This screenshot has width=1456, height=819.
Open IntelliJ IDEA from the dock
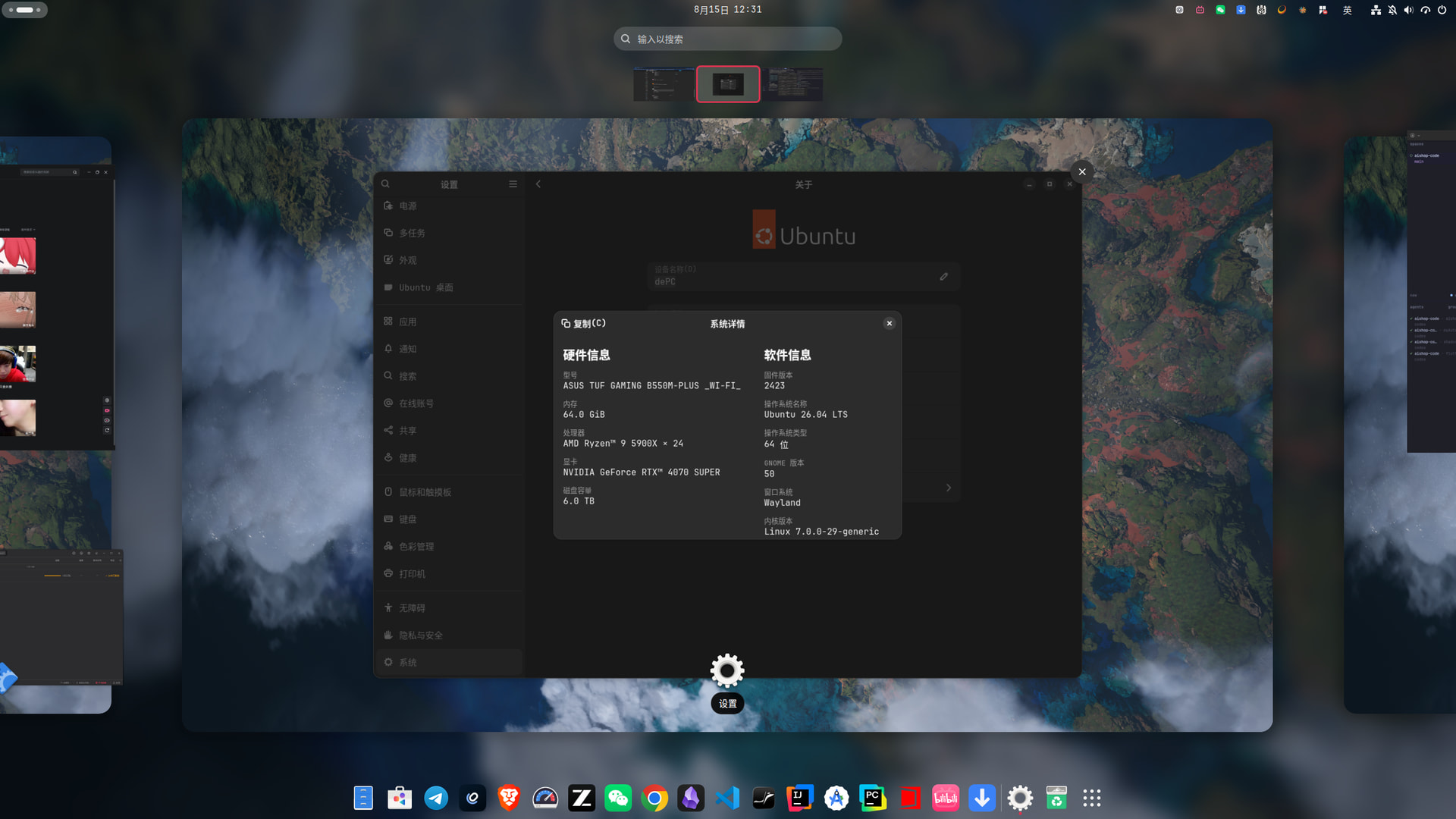click(x=800, y=798)
